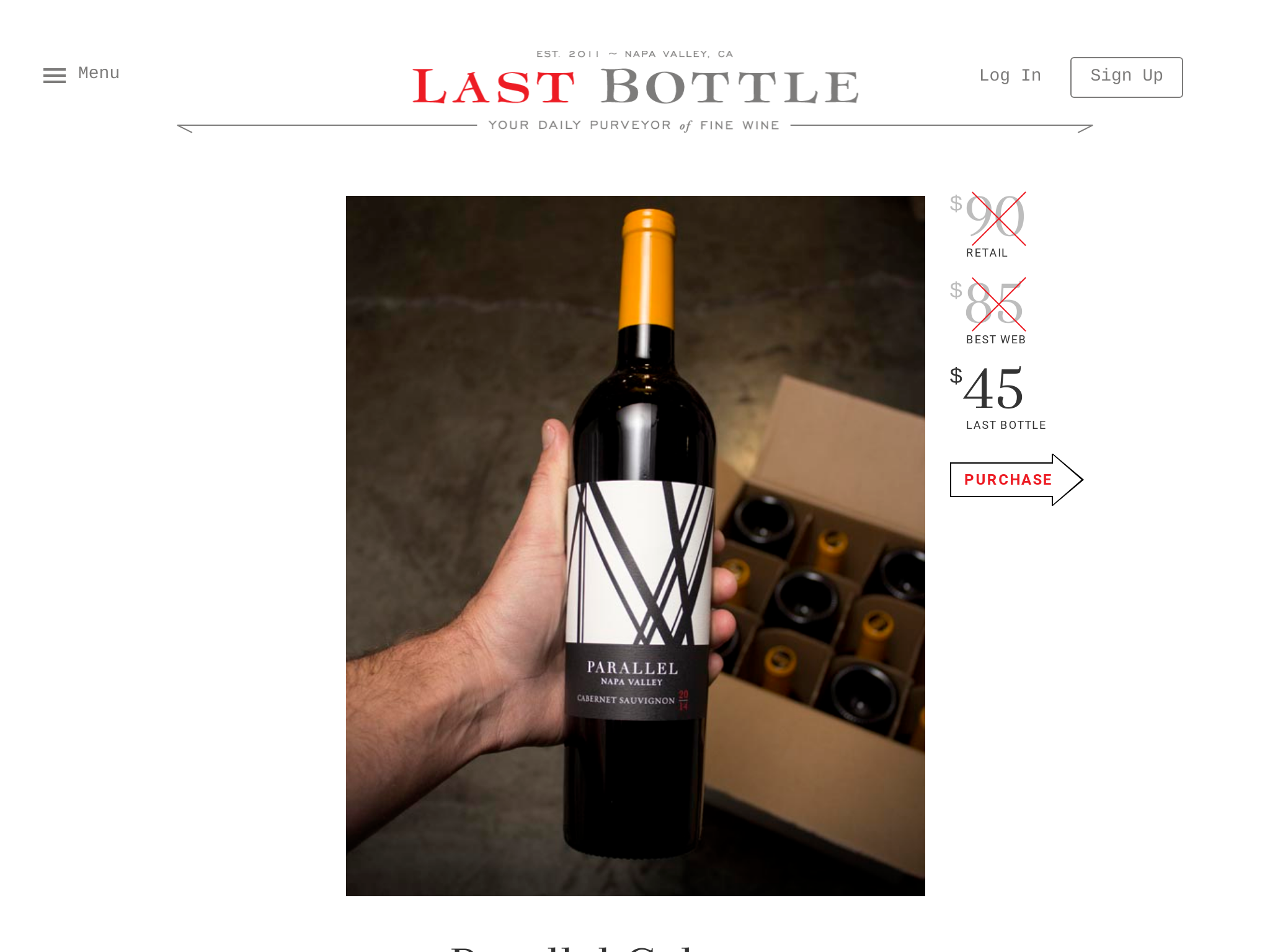Click the BEST WEB label
The width and height of the screenshot is (1270, 952).
pyautogui.click(x=996, y=340)
